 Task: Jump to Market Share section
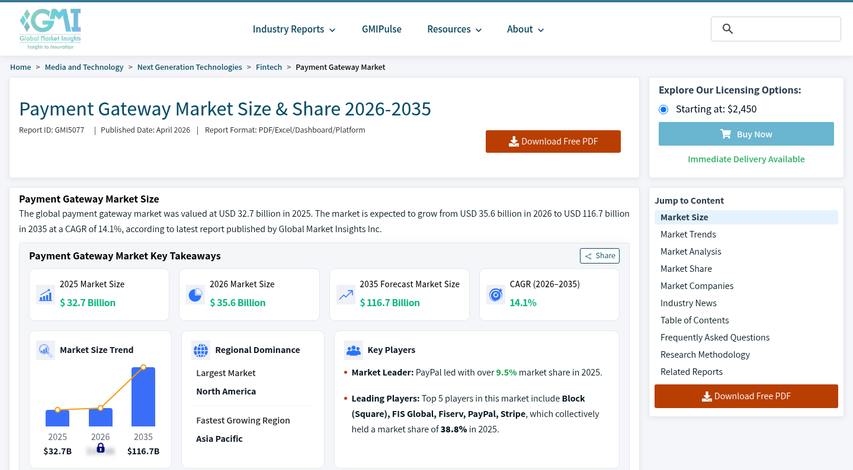pos(686,269)
